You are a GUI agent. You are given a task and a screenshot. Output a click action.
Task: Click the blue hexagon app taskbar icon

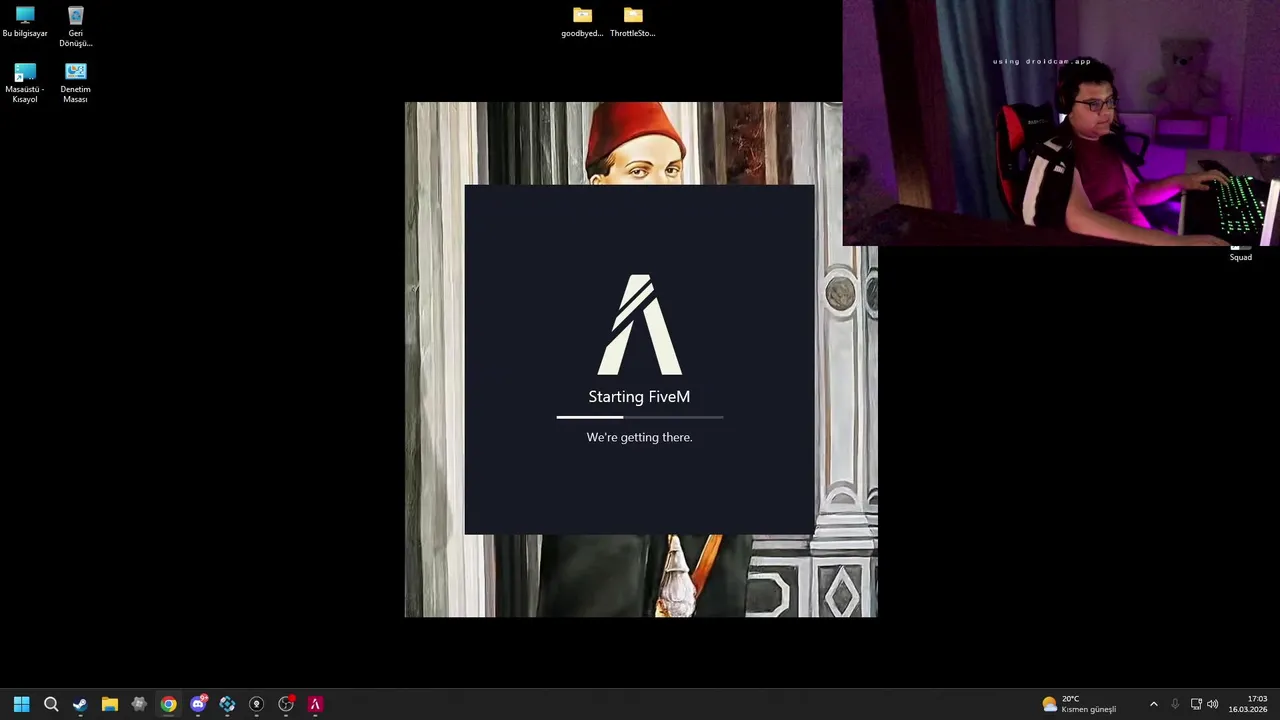point(227,704)
